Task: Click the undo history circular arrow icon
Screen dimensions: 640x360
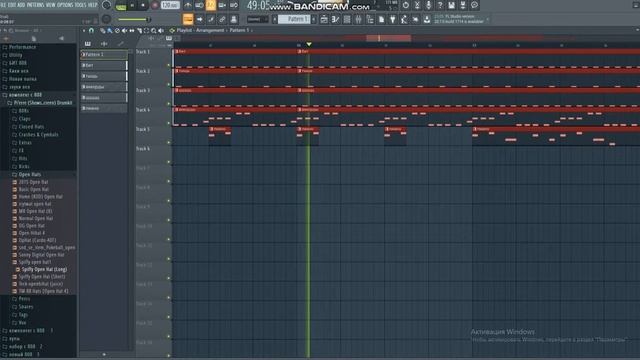Action: coord(405,5)
